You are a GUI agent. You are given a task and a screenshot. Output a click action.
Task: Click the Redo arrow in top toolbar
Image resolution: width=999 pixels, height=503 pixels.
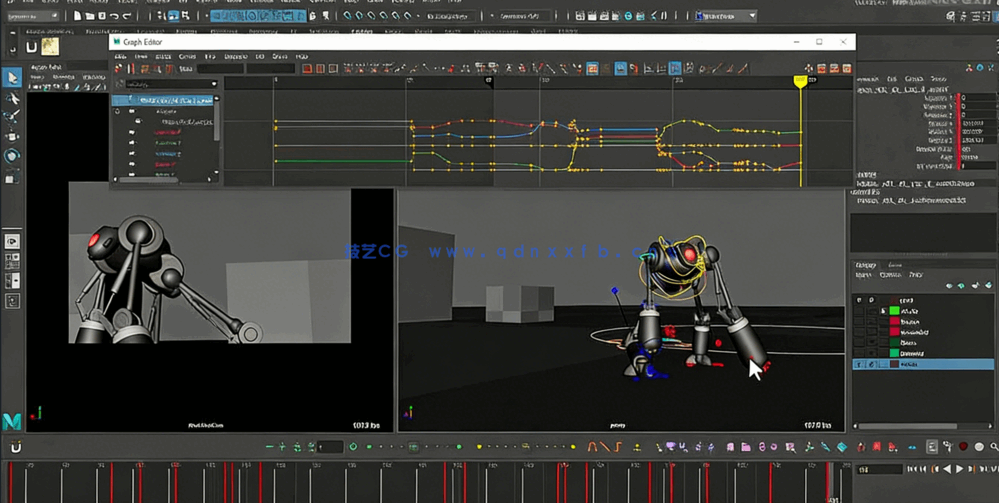click(127, 16)
